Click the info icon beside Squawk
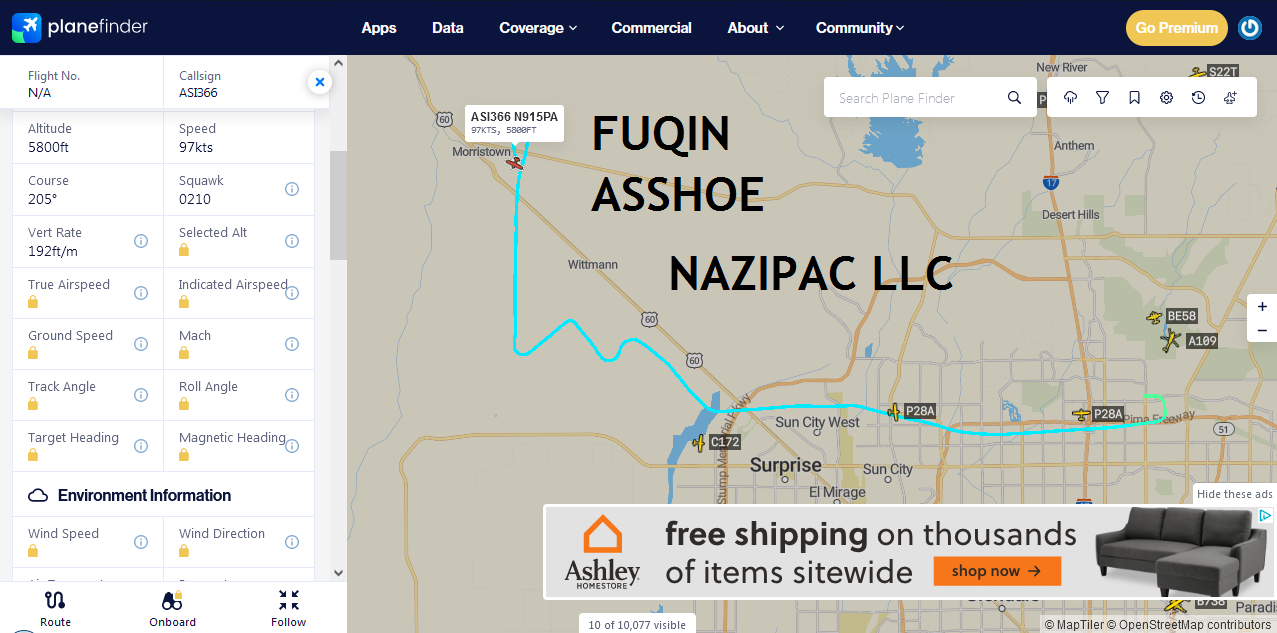The width and height of the screenshot is (1277, 633). click(x=292, y=189)
